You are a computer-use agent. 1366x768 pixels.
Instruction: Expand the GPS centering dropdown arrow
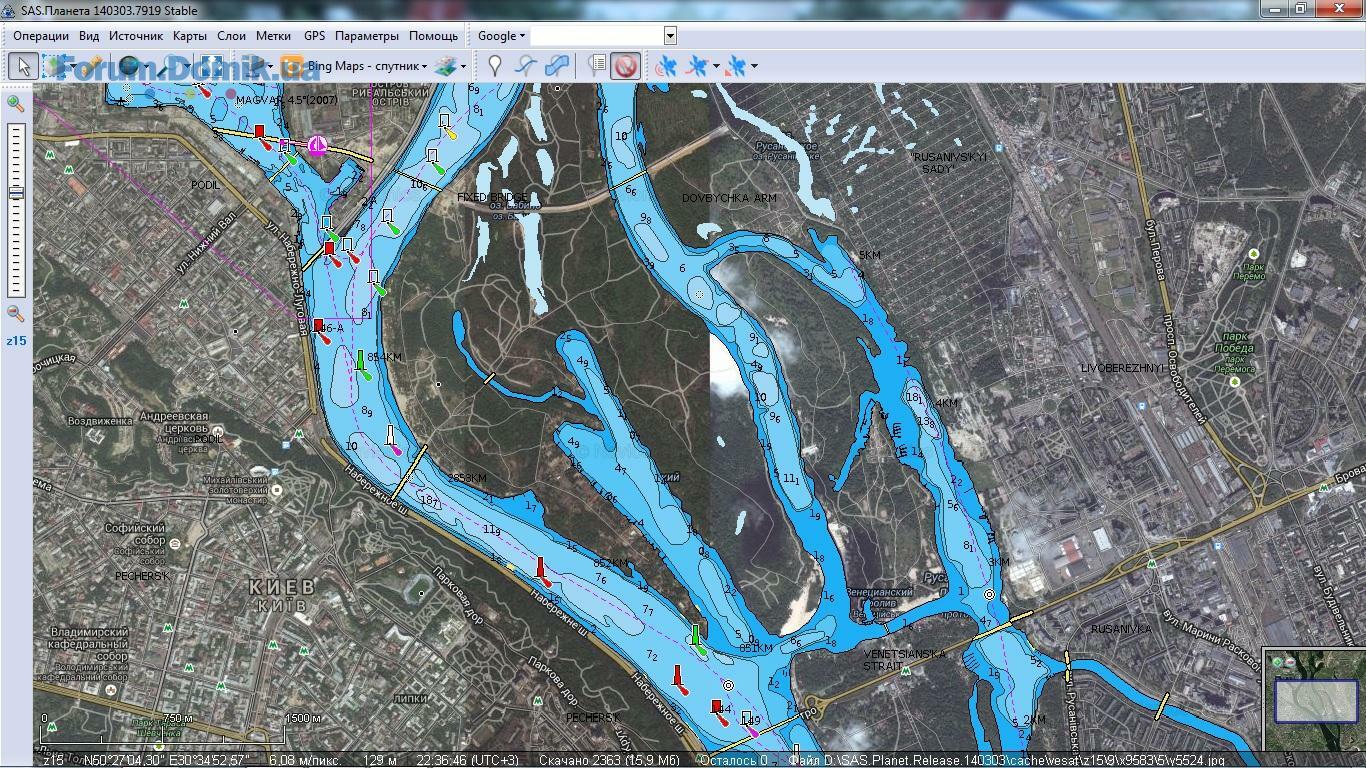[754, 66]
